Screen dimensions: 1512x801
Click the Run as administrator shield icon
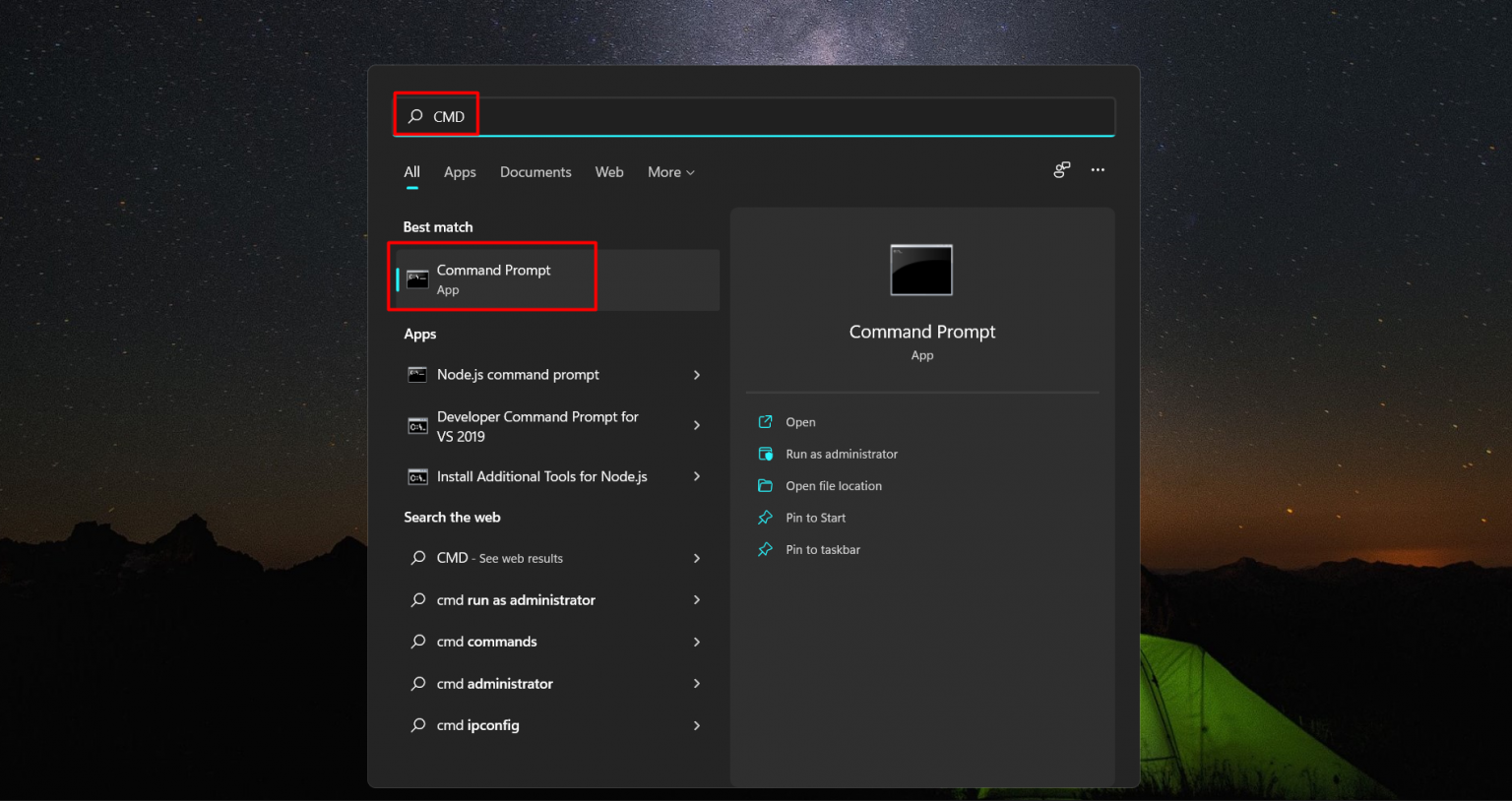tap(765, 454)
